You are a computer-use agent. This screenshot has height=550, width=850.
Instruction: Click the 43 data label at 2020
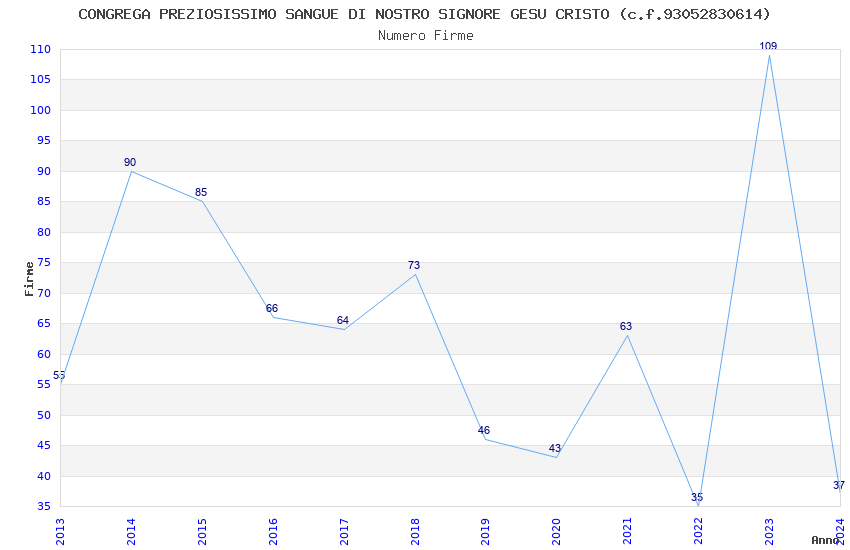coord(555,448)
